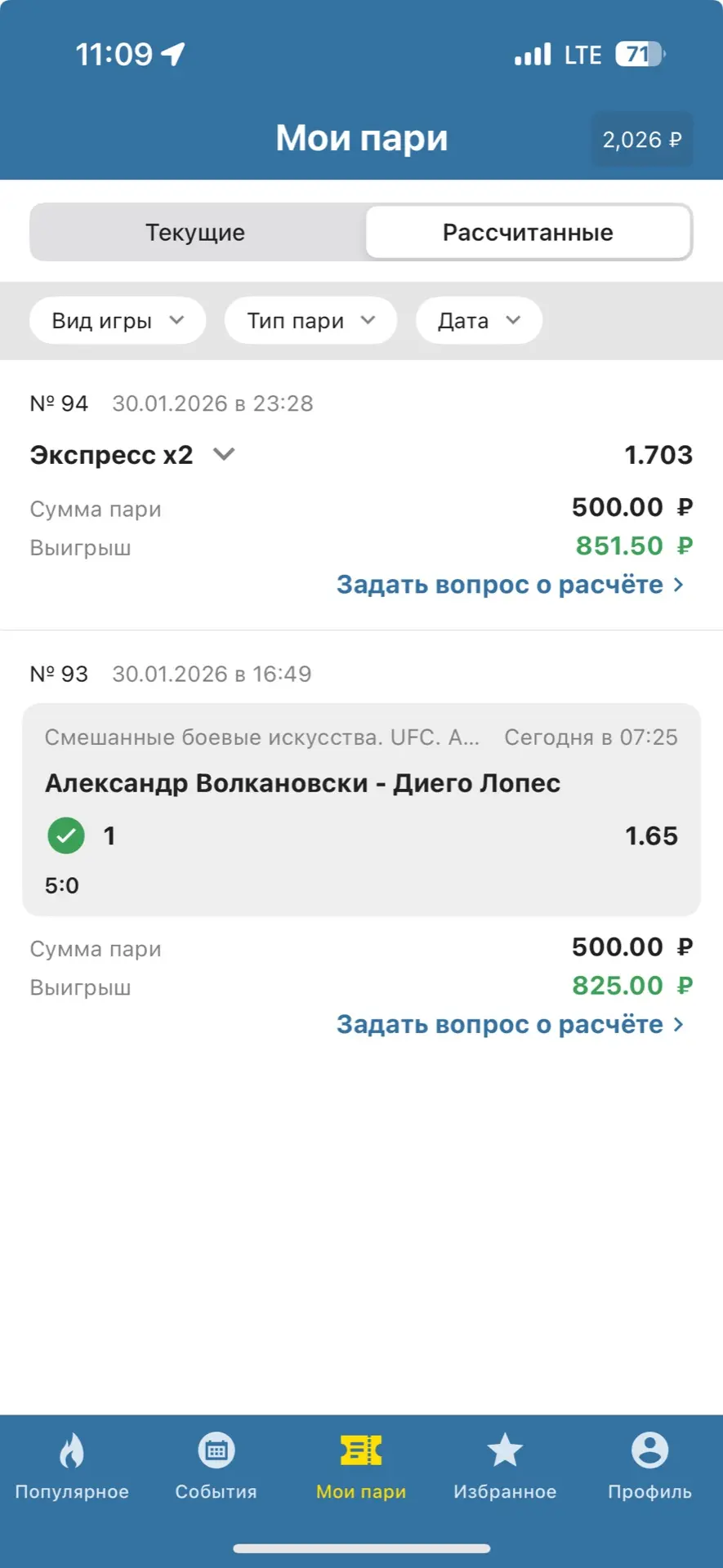Screen dimensions: 723x1568
Task: Ask about calculation for bet № 93
Action: pos(510,1024)
